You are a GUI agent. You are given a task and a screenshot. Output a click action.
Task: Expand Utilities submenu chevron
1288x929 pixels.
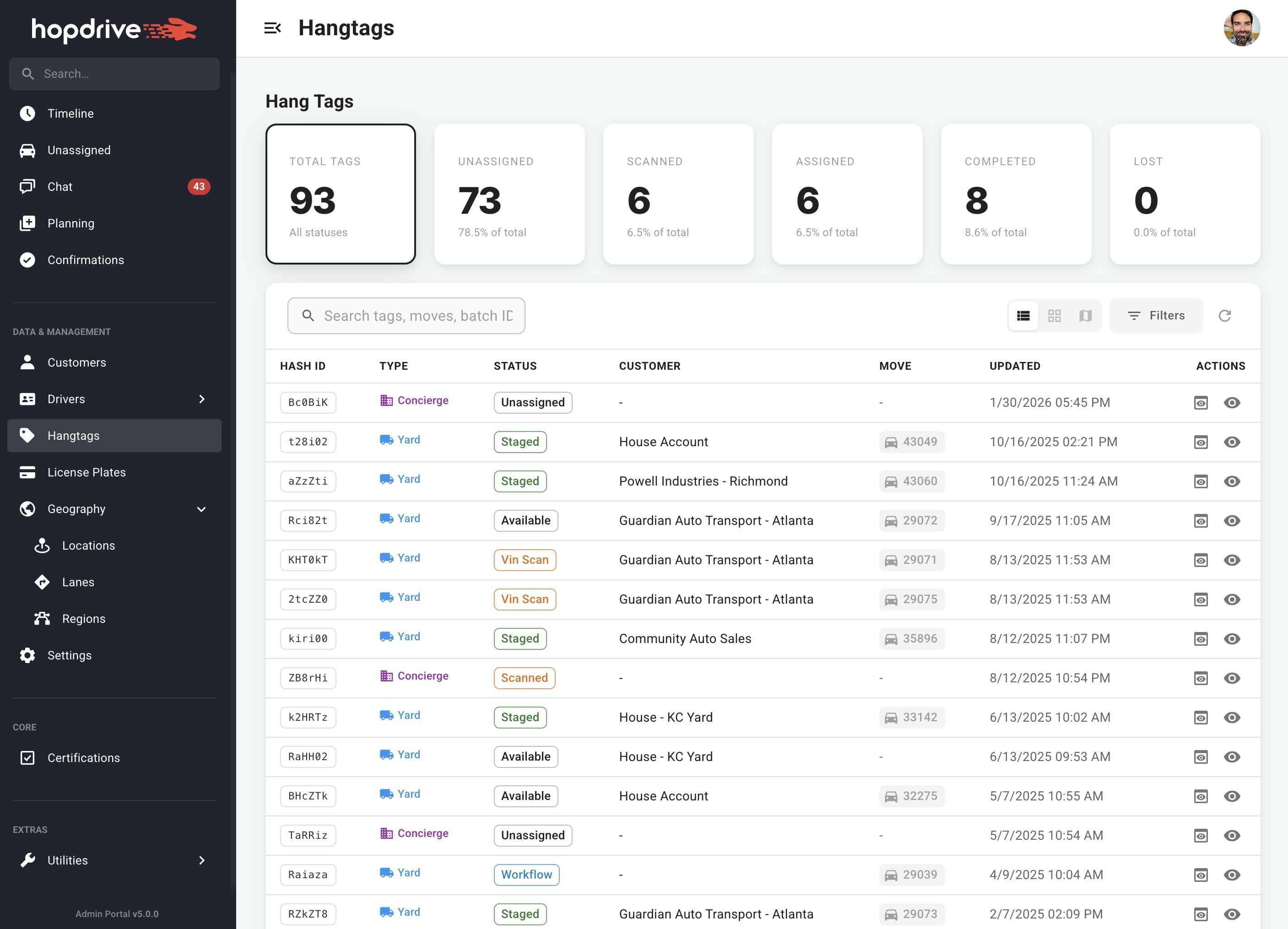pyautogui.click(x=201, y=860)
